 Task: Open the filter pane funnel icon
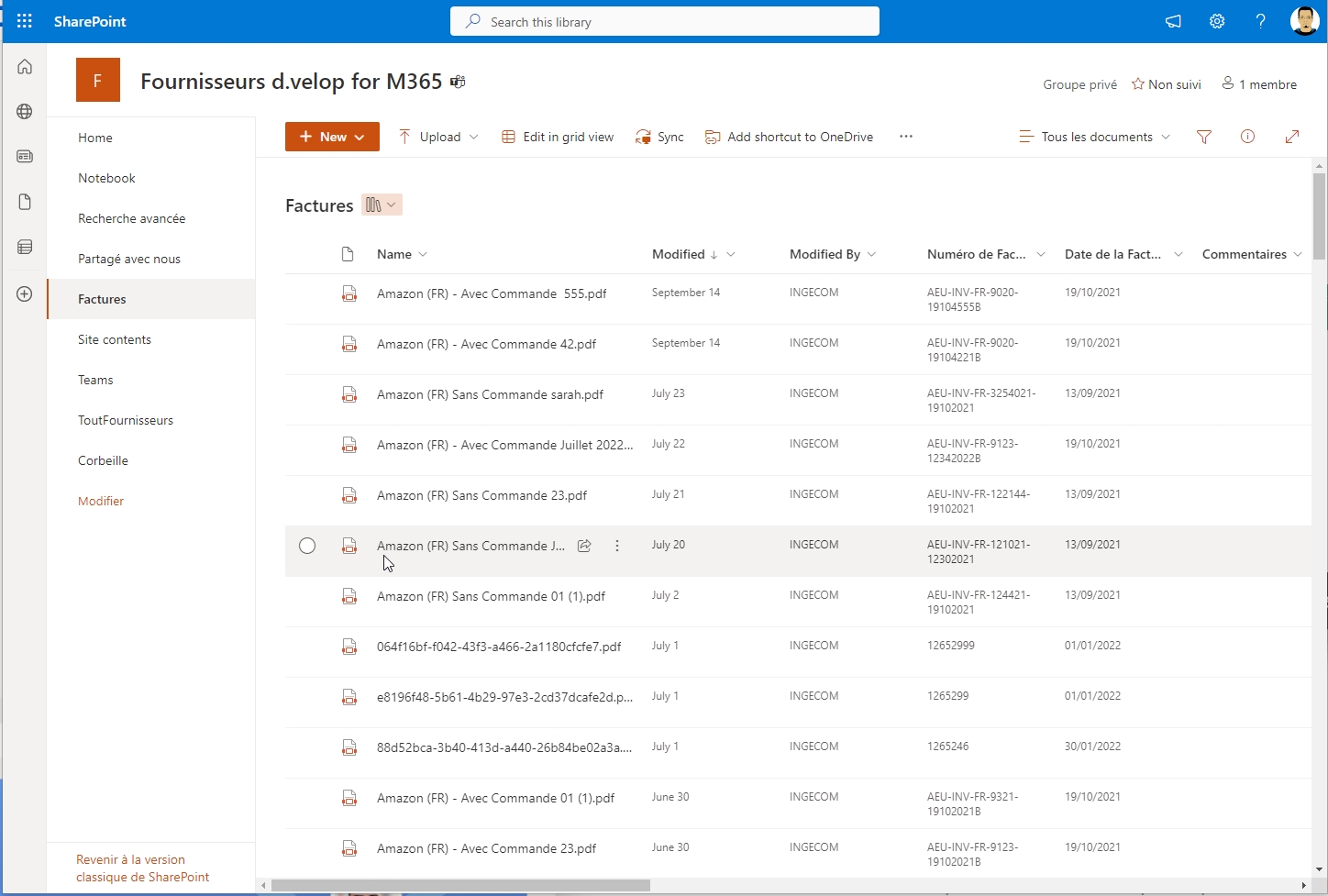[1204, 137]
